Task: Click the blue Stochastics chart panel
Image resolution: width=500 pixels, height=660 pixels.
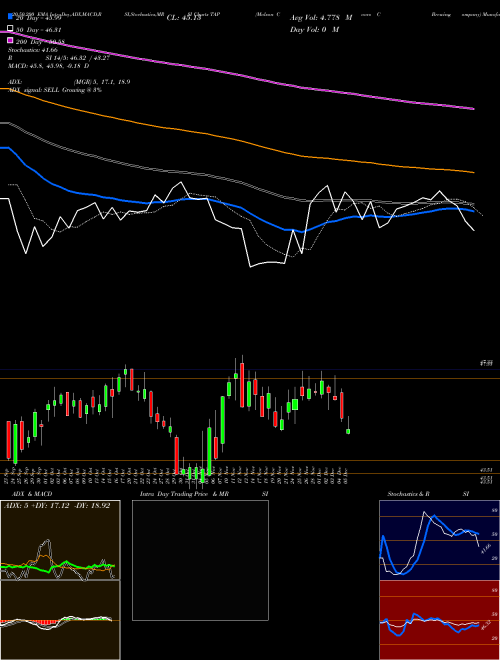Action: pos(439,540)
